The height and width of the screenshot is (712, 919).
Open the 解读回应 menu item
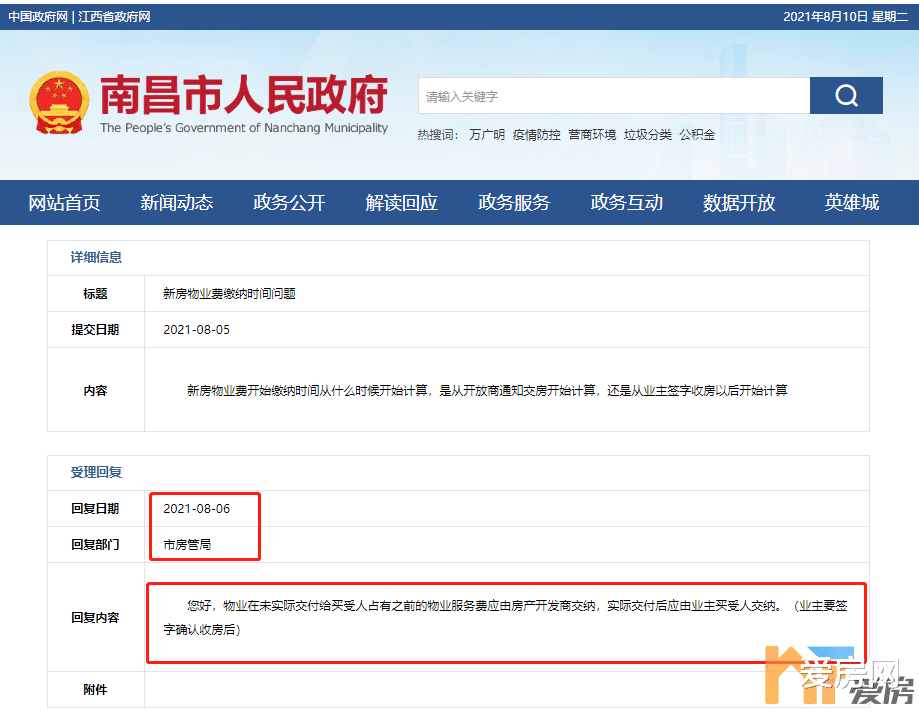click(x=401, y=203)
